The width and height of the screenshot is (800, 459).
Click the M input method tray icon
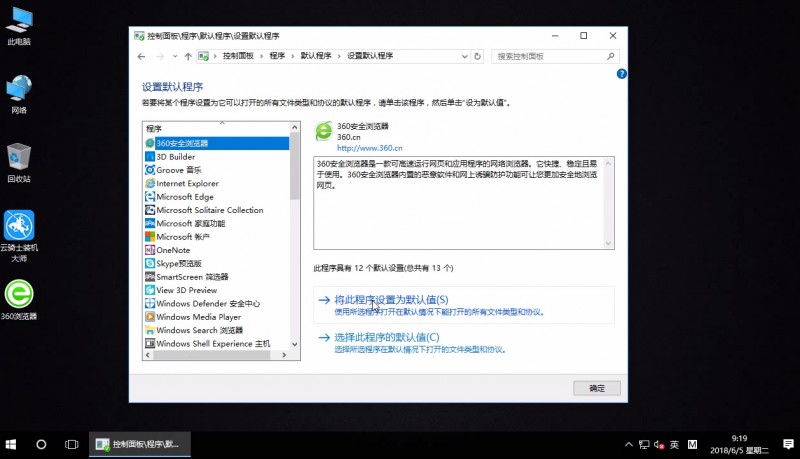pyautogui.click(x=692, y=445)
